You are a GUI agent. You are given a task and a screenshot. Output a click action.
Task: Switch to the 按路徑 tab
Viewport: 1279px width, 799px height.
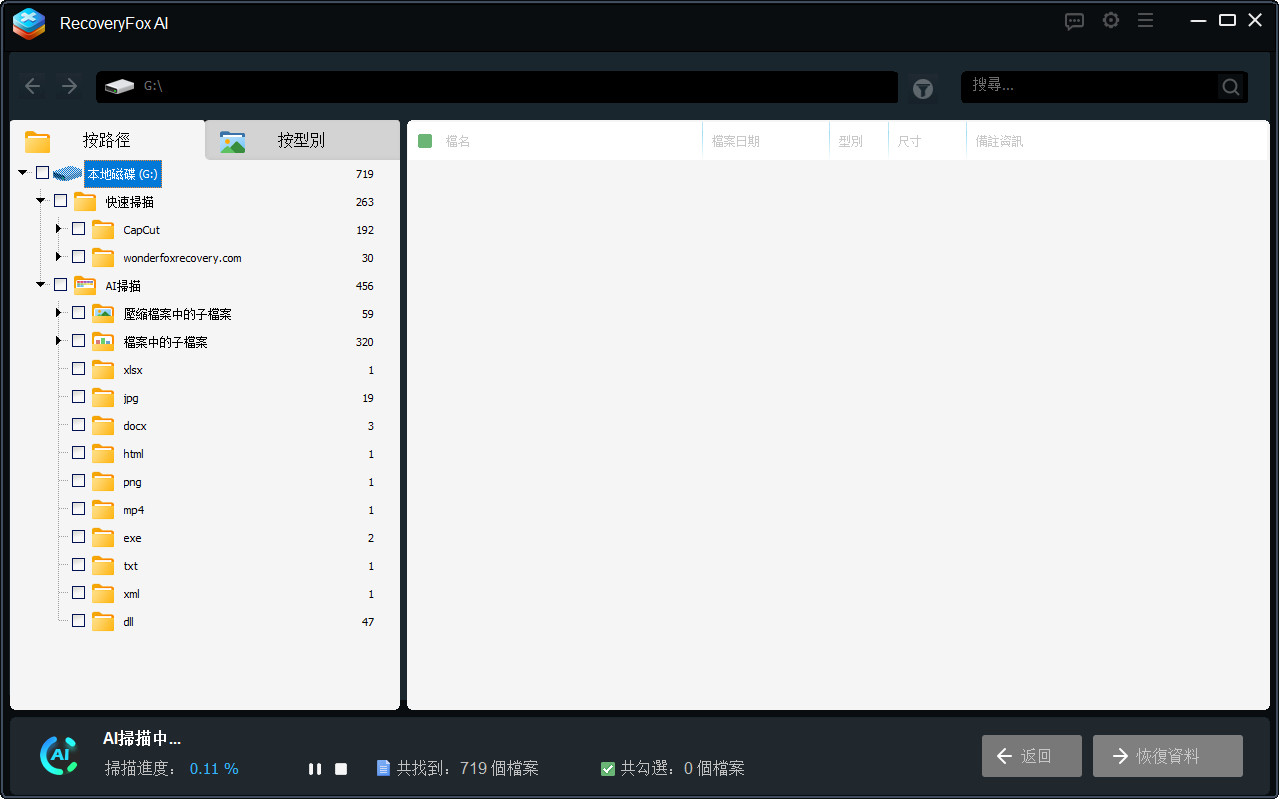click(x=106, y=140)
